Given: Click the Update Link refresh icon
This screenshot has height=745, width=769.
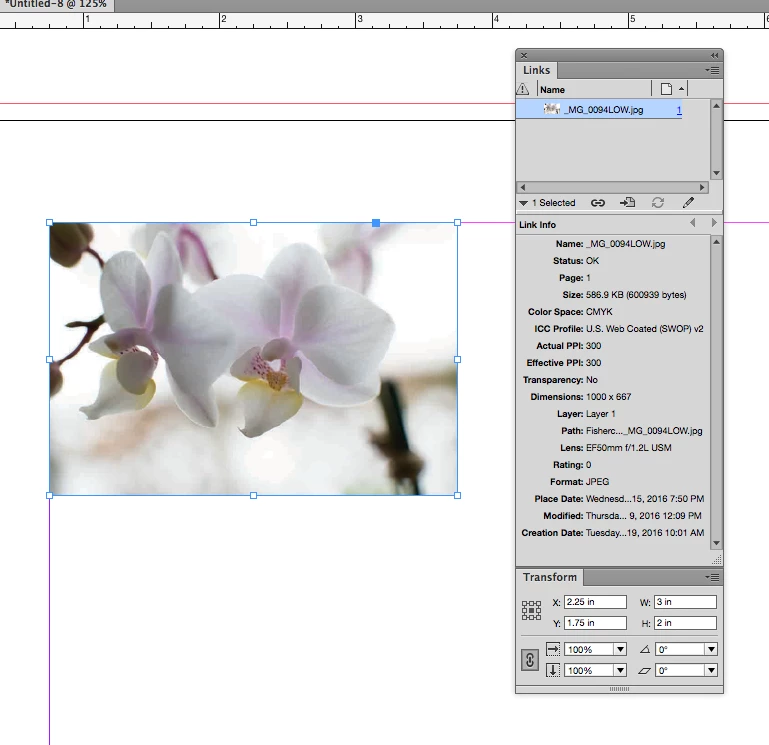Looking at the screenshot, I should [658, 203].
